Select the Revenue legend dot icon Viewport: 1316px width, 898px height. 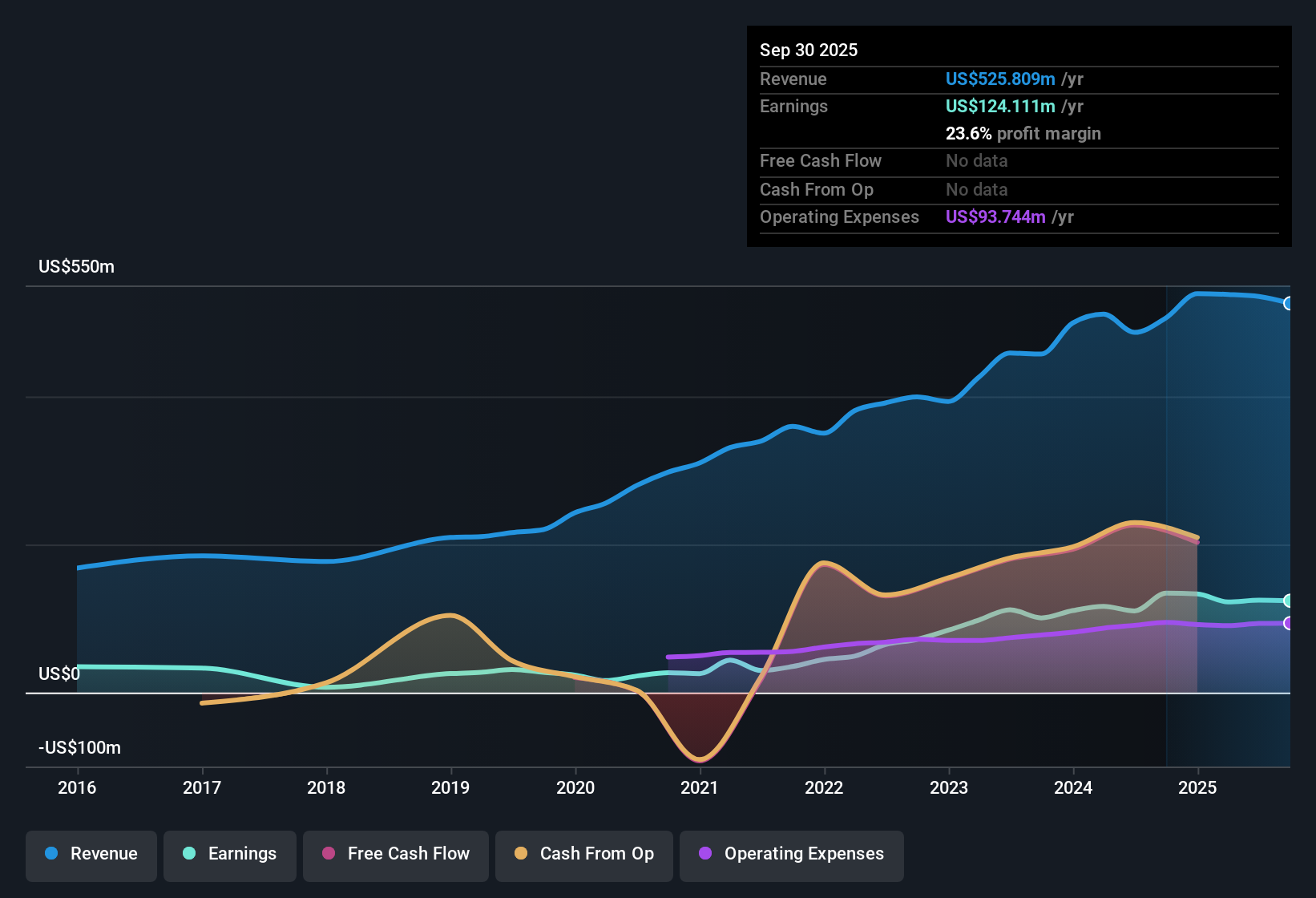click(50, 854)
